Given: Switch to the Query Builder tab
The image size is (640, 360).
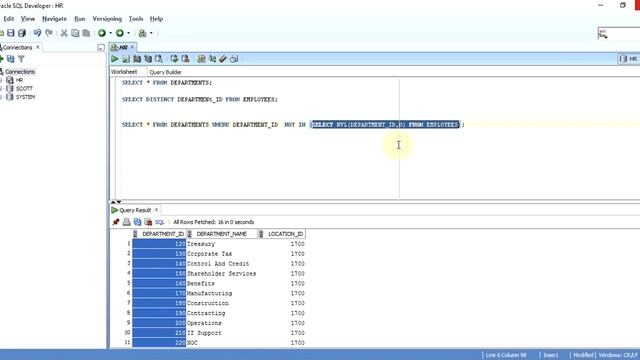Looking at the screenshot, I should [x=165, y=72].
